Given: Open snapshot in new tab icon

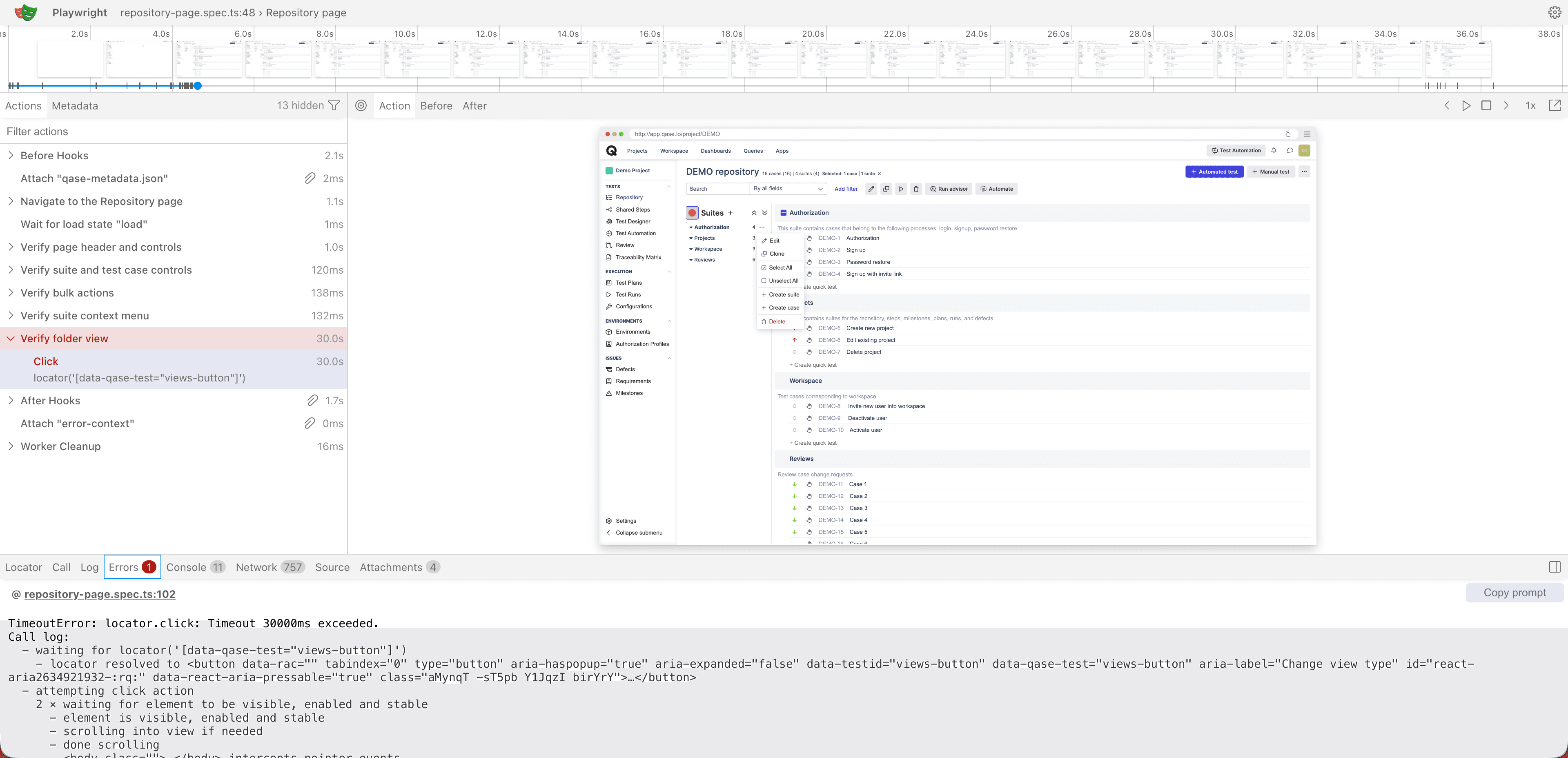Looking at the screenshot, I should click(x=1555, y=105).
